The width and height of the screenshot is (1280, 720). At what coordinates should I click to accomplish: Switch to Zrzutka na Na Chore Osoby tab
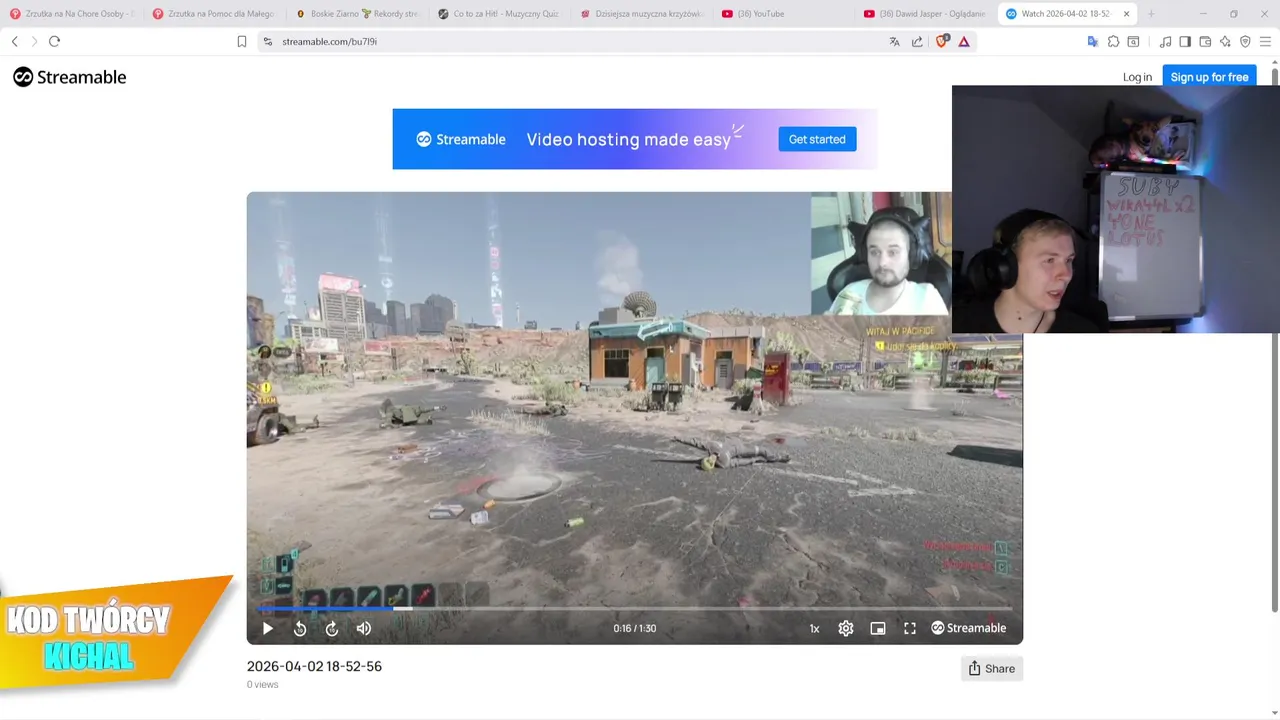72,14
